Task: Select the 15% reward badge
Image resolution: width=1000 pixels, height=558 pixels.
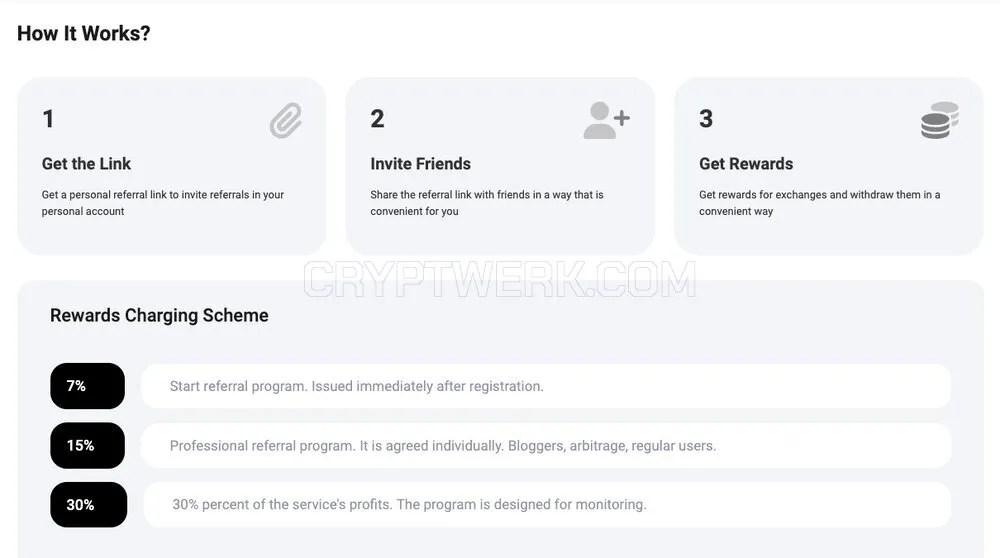Action: [87, 445]
